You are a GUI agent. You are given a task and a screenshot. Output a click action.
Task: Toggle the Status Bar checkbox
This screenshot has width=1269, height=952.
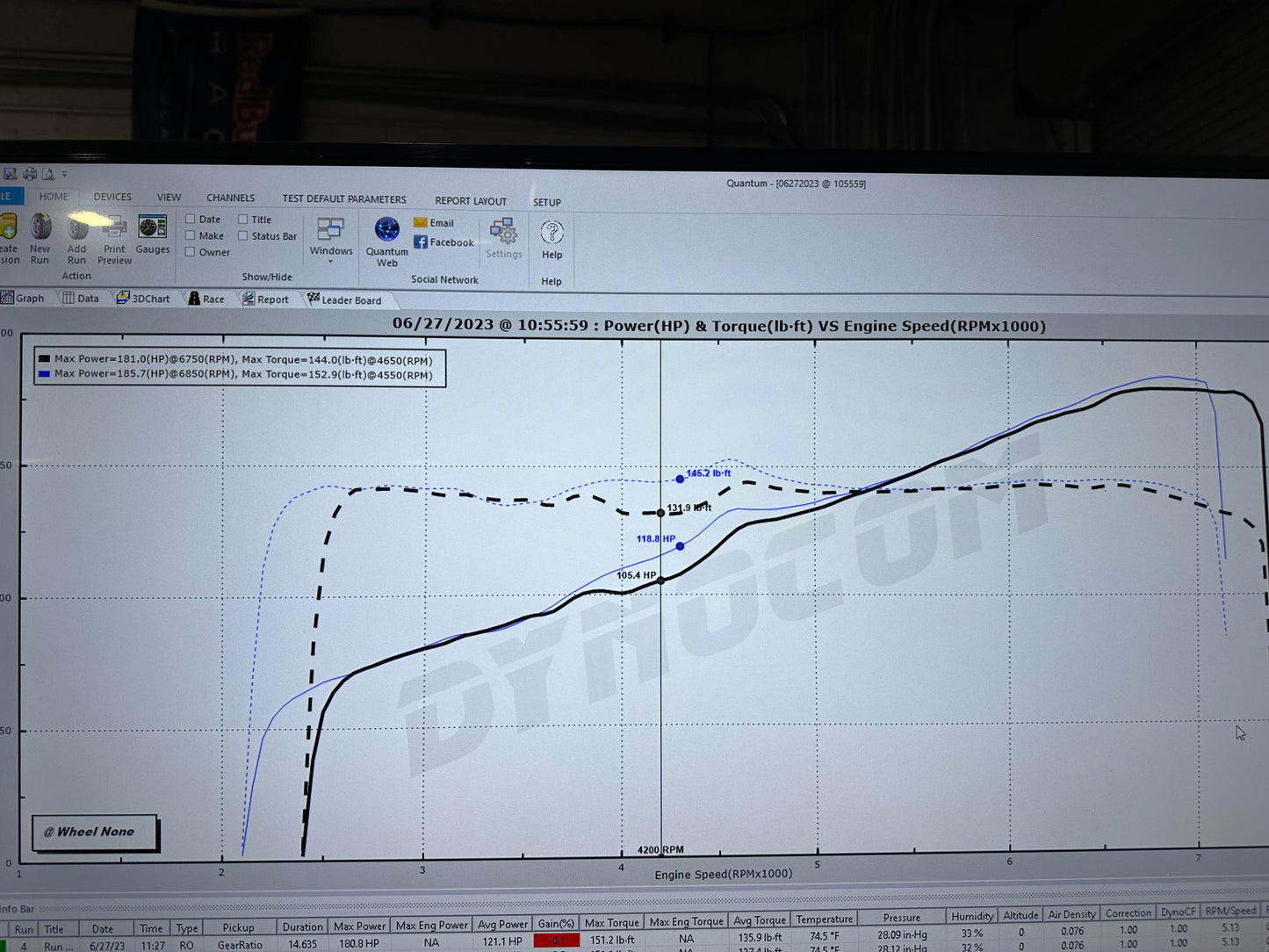point(243,235)
